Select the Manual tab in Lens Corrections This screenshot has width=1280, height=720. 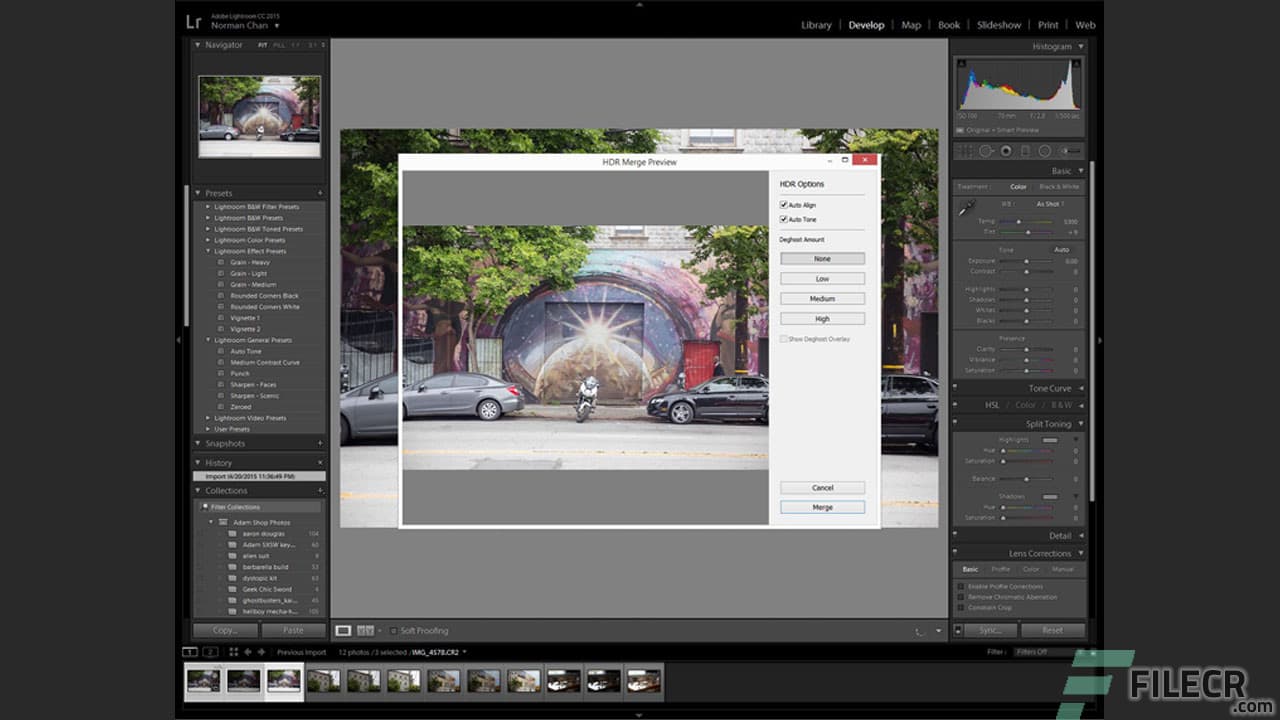(x=1064, y=568)
